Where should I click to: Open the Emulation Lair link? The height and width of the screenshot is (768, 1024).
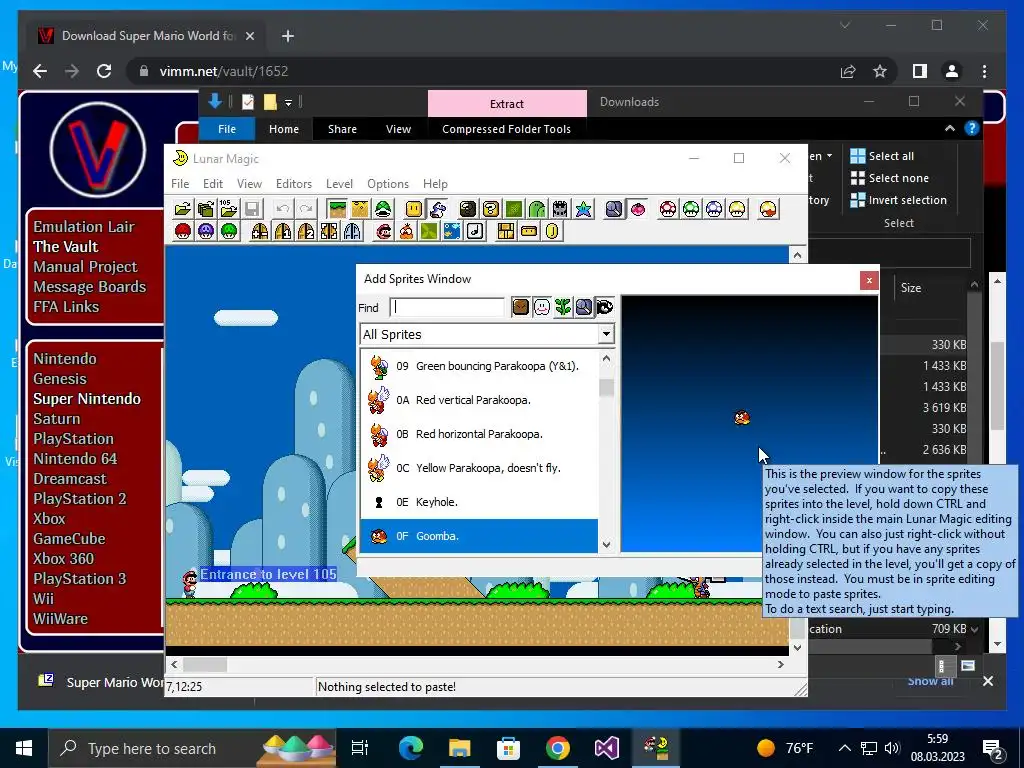coord(84,227)
